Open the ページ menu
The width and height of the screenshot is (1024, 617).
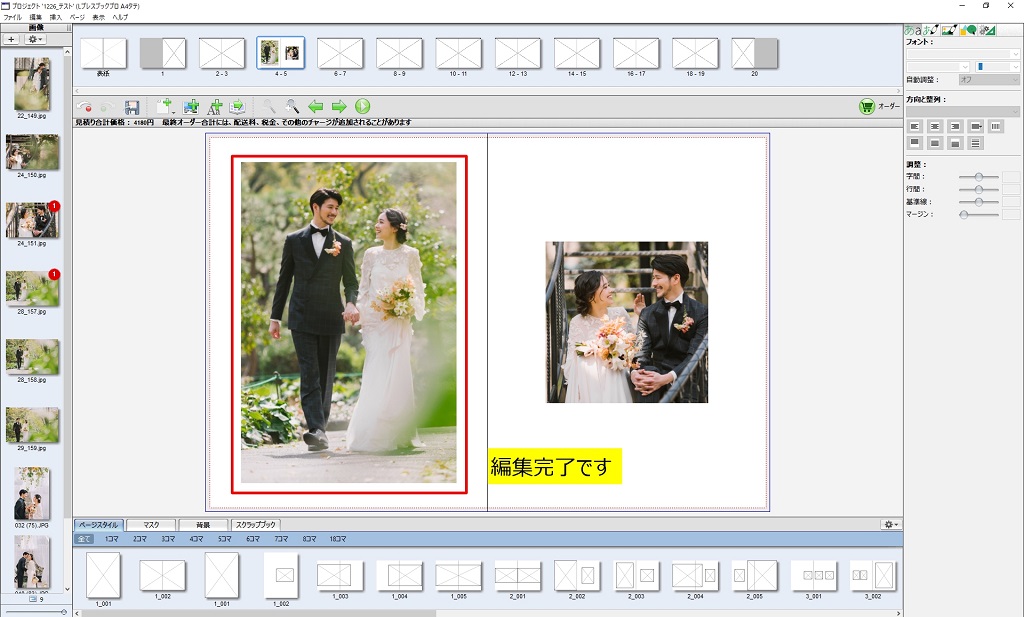pos(77,18)
